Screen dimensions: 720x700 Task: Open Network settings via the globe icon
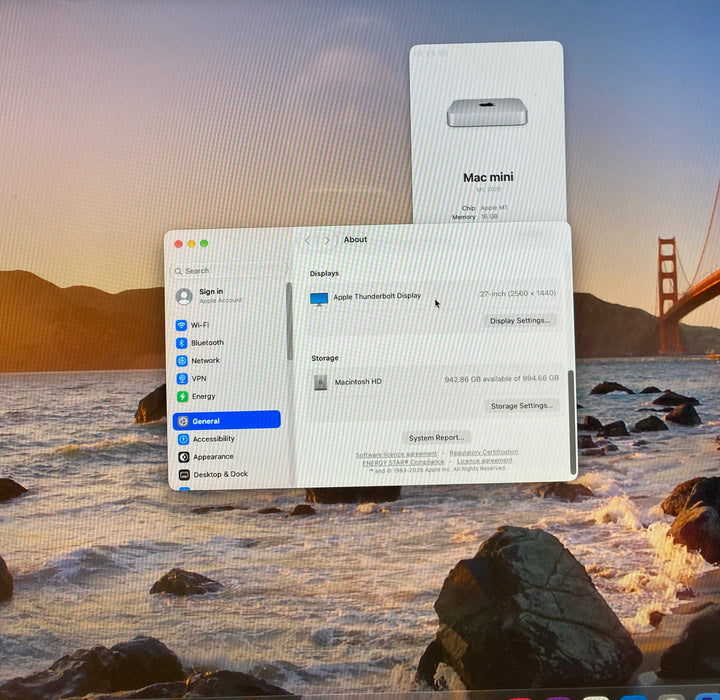coord(182,361)
